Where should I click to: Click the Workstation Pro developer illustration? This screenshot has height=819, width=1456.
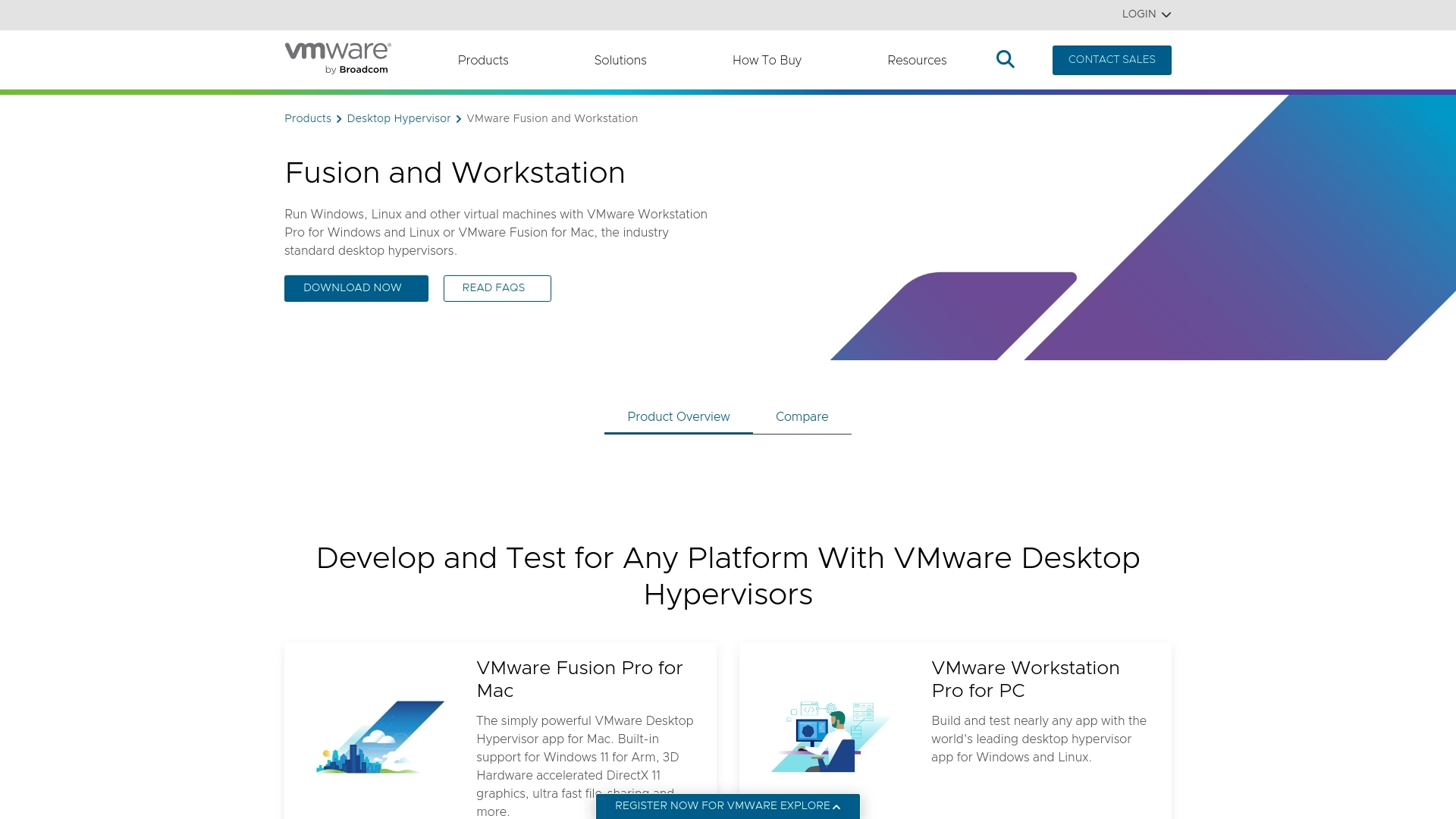click(x=831, y=736)
